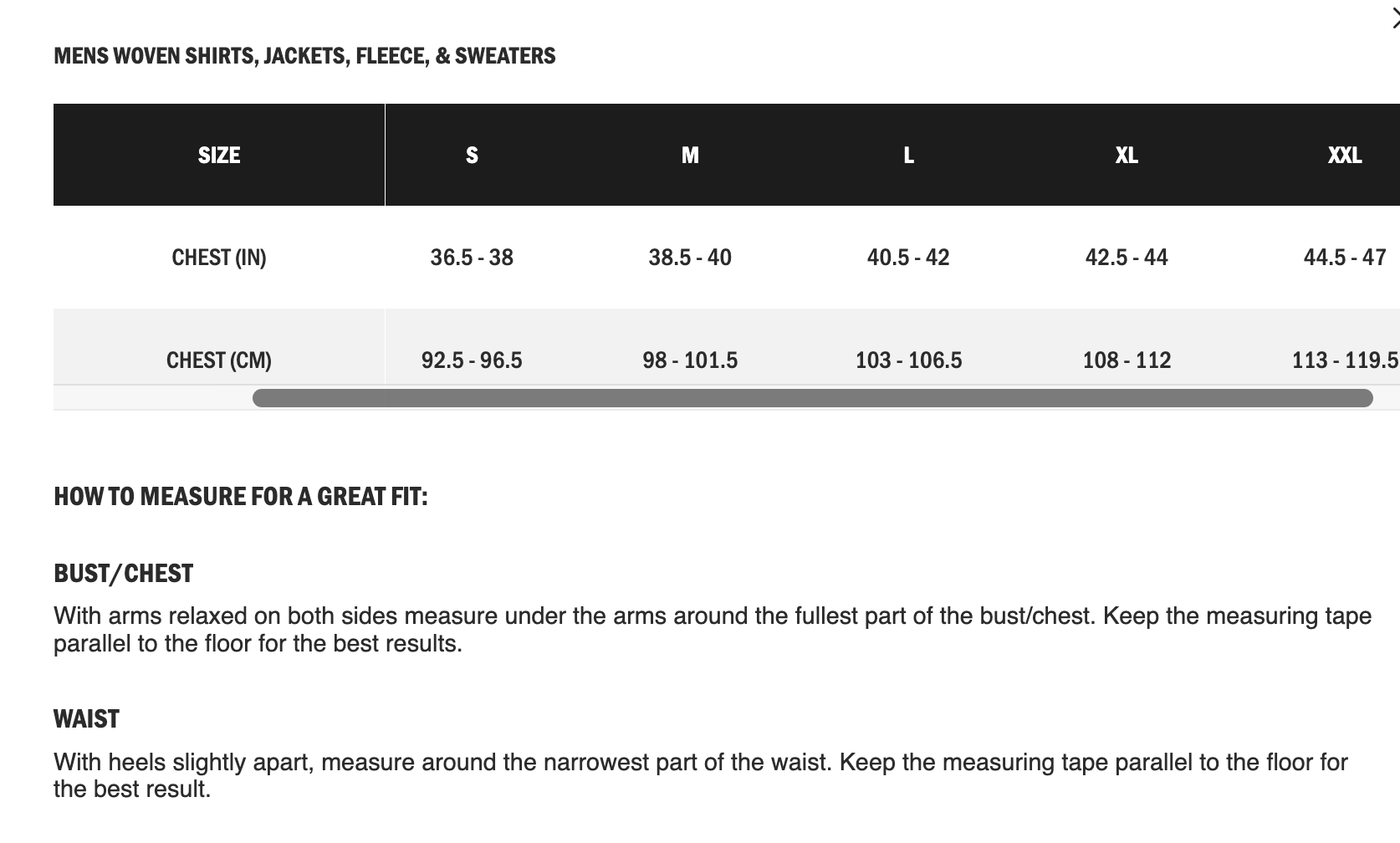Viewport: 1400px width, 843px height.
Task: Click the 108 - 112 centimeter value
Action: click(1127, 360)
